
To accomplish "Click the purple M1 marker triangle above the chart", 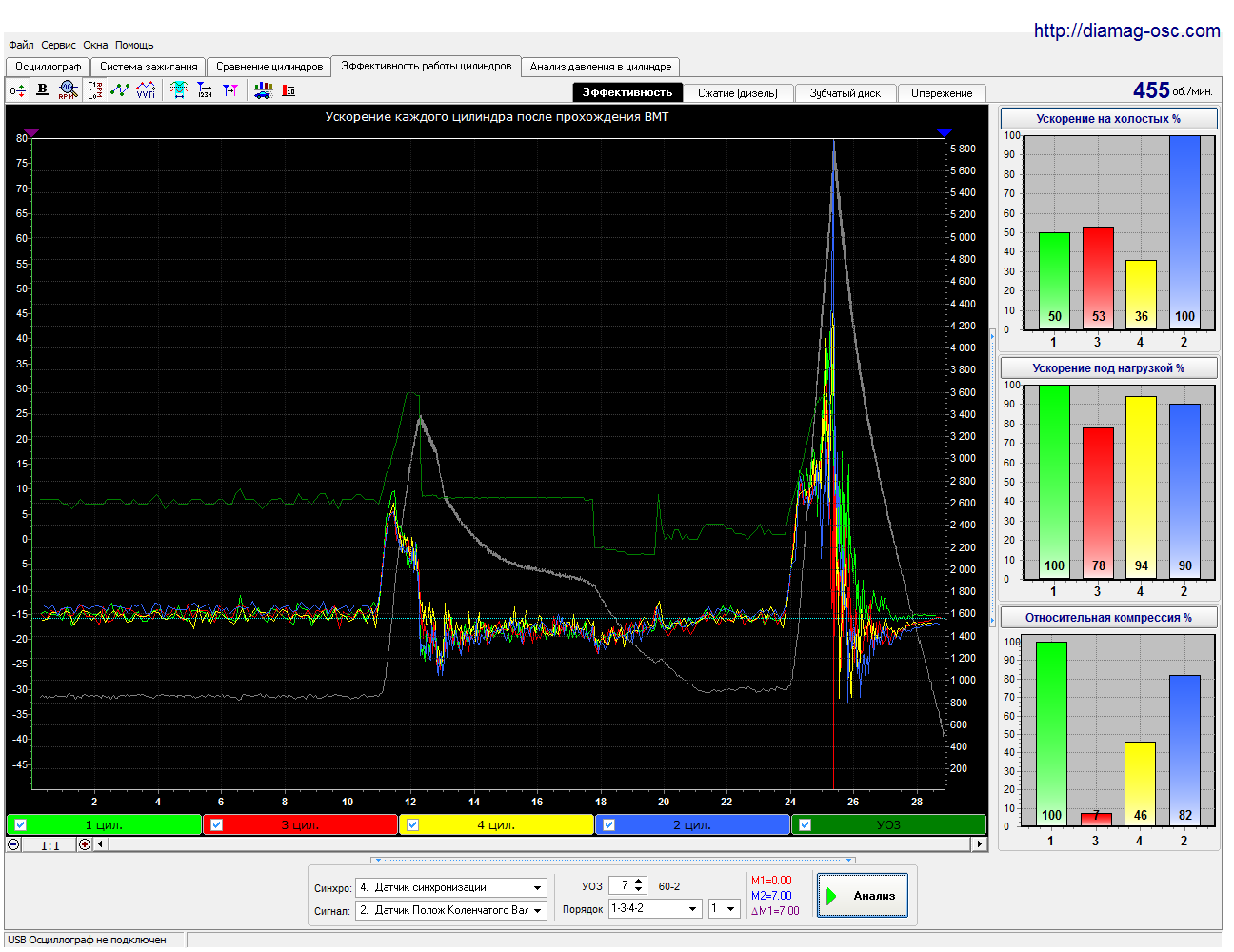I will point(31,133).
